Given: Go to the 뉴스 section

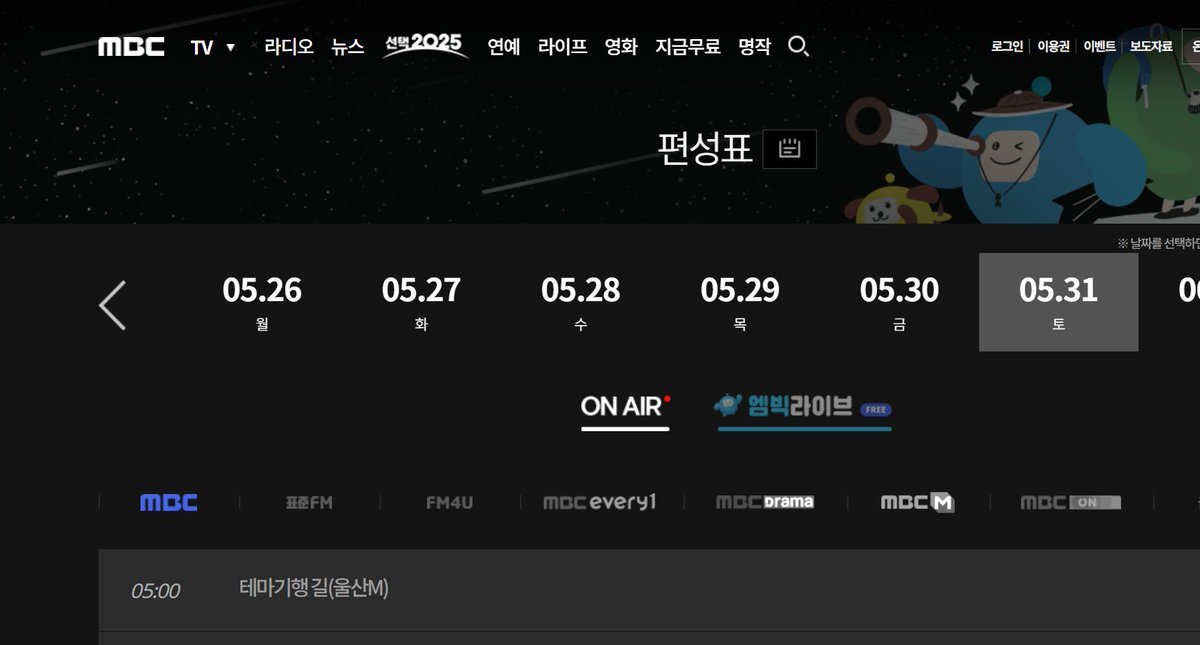Looking at the screenshot, I should 348,46.
